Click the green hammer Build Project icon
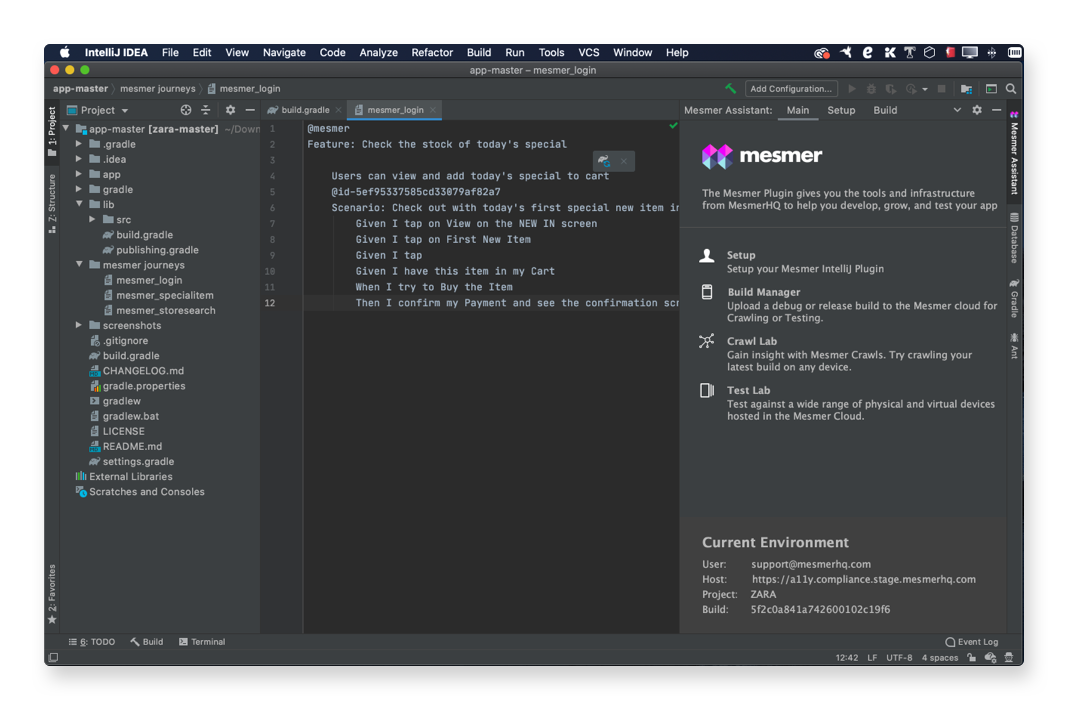1068x710 pixels. pyautogui.click(x=730, y=89)
